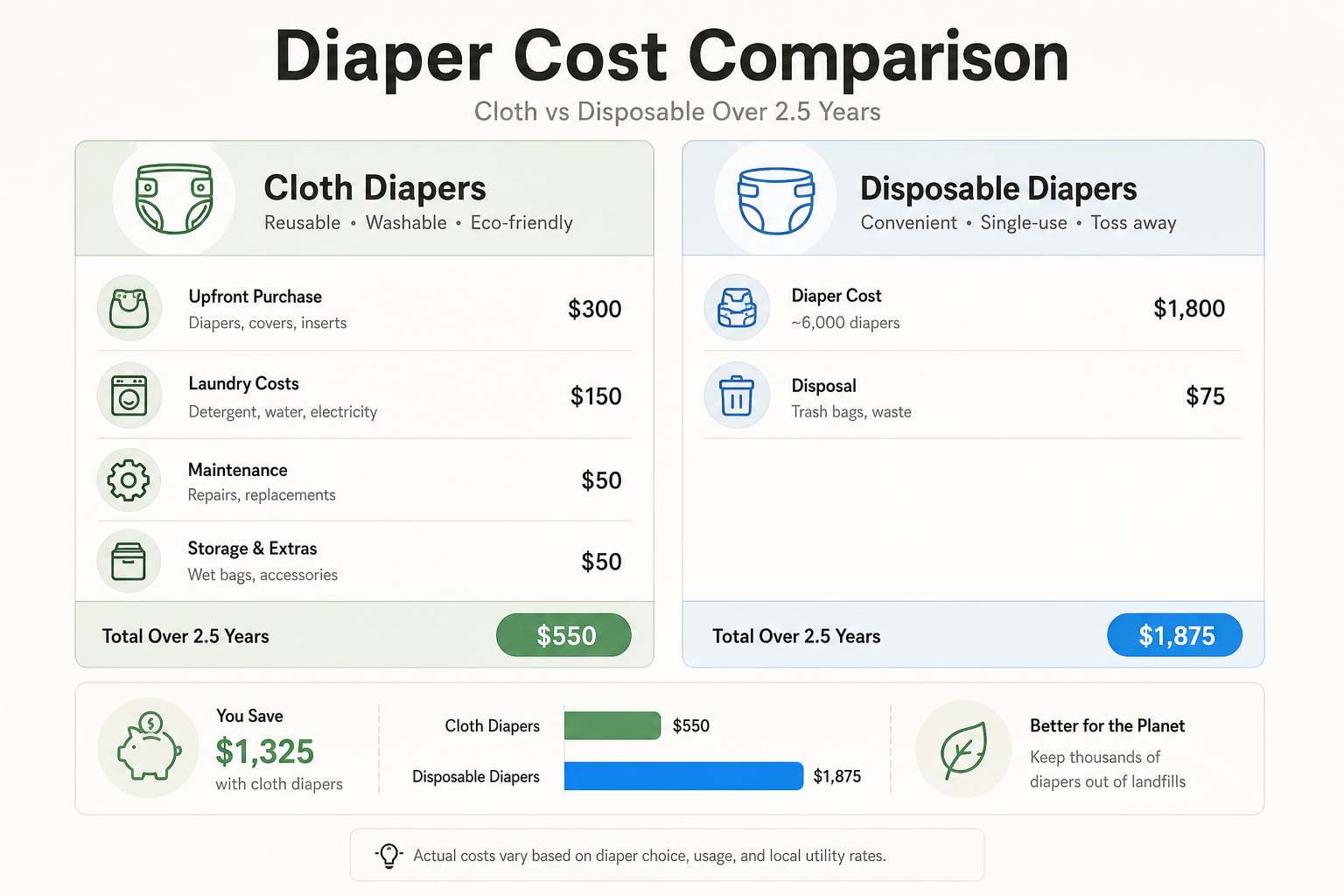
Task: Click the $1,875 value beside blue bar
Action: [837, 776]
